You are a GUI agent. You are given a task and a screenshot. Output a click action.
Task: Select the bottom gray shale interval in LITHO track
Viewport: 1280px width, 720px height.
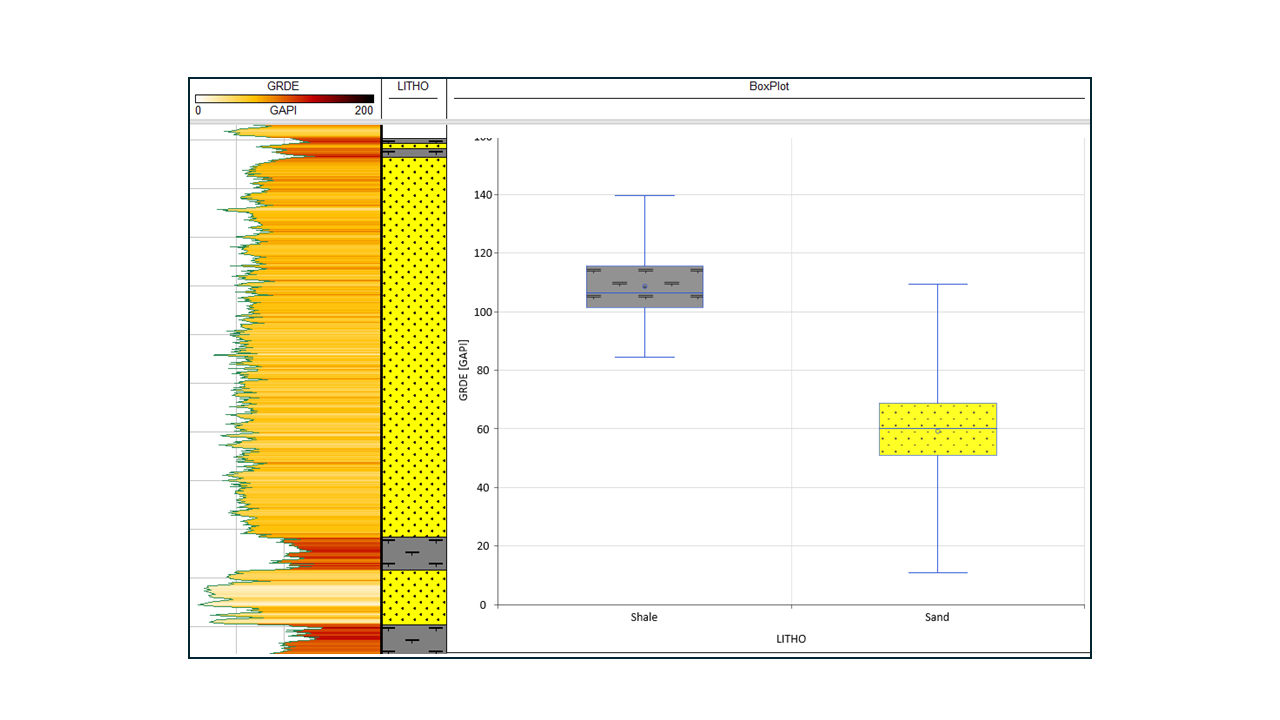[x=414, y=639]
